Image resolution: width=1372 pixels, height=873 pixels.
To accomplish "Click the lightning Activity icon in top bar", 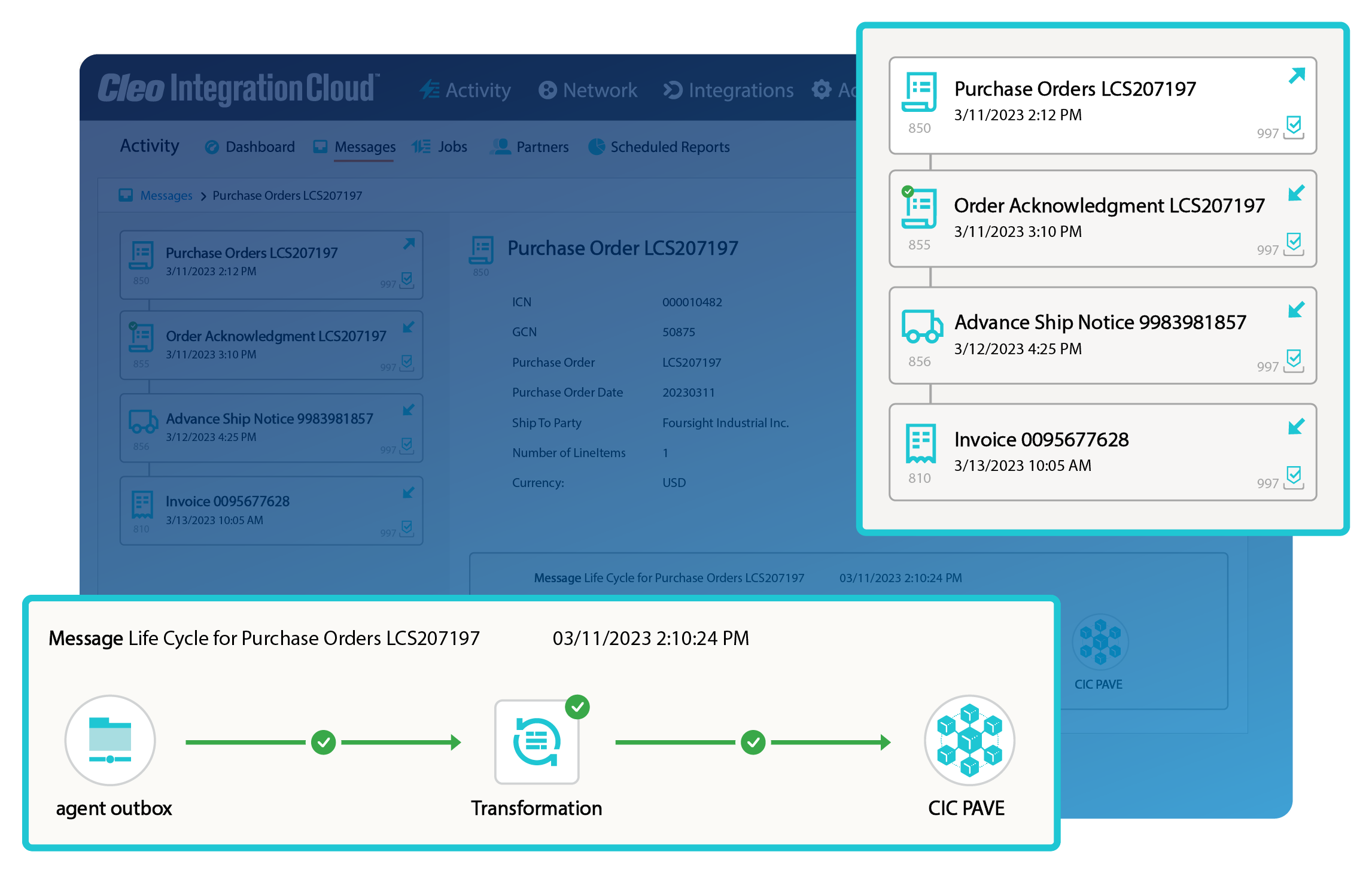I will (x=429, y=90).
